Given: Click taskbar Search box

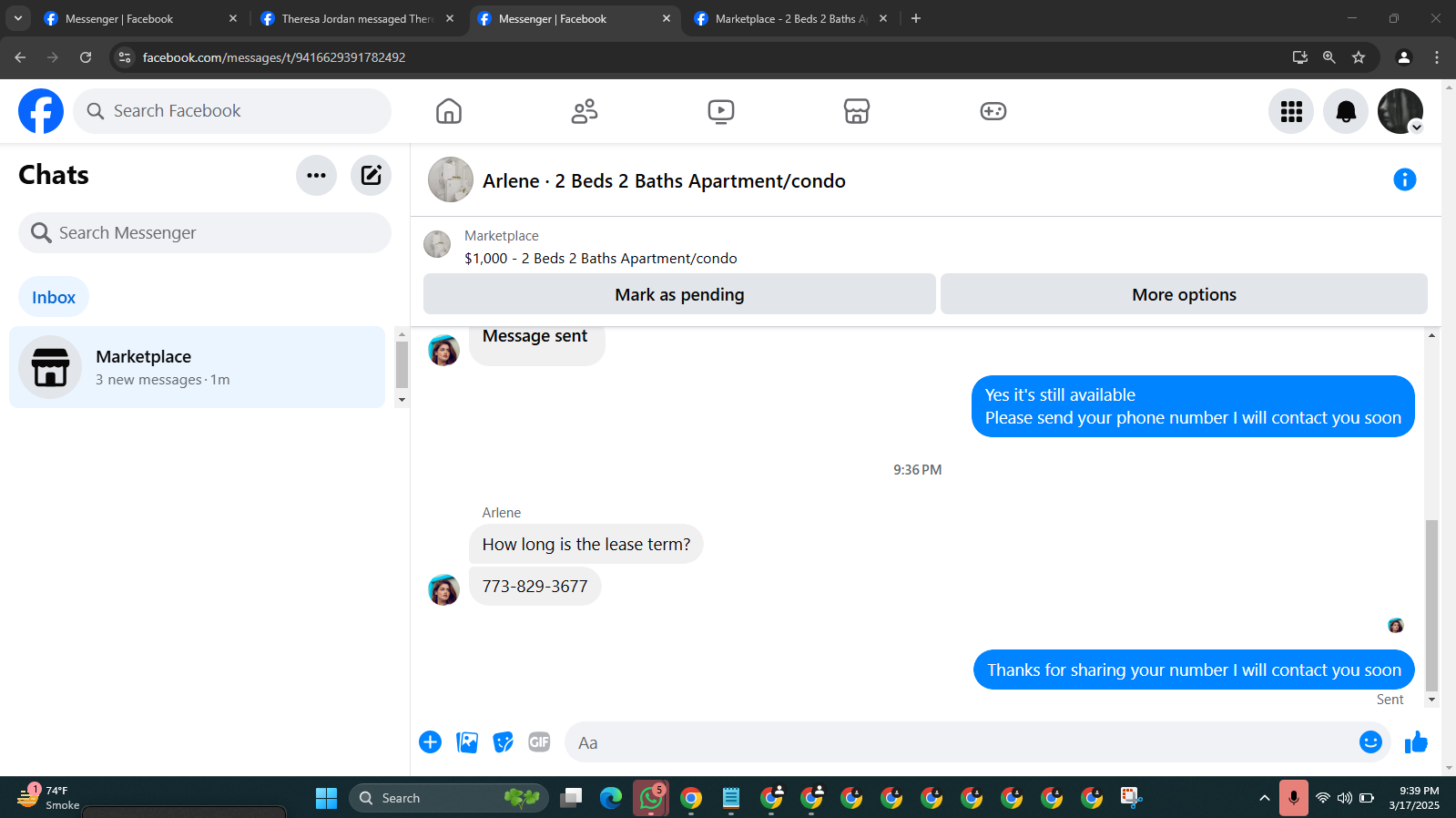Looking at the screenshot, I should pyautogui.click(x=449, y=798).
